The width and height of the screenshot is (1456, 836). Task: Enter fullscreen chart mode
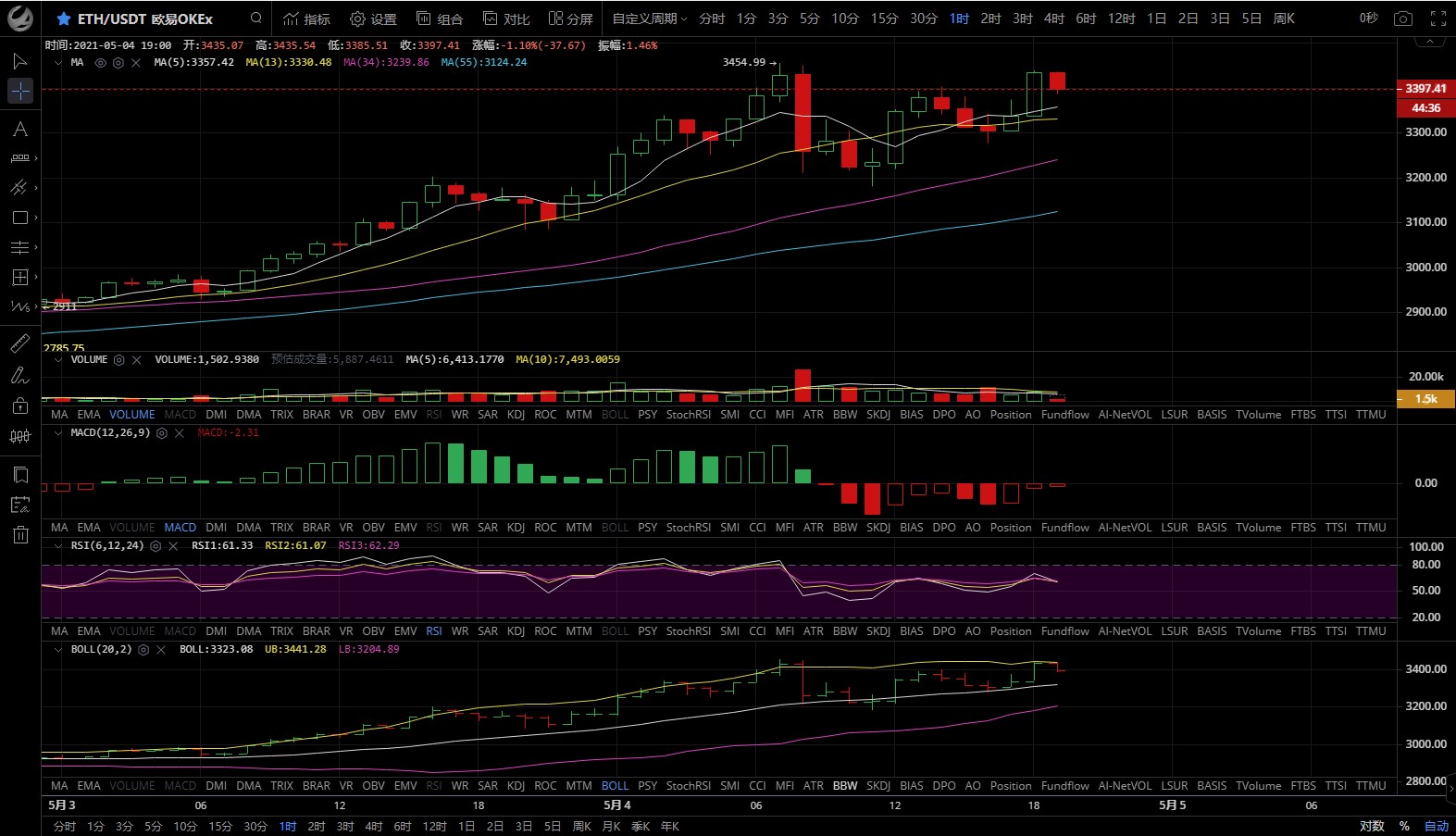pyautogui.click(x=1437, y=19)
